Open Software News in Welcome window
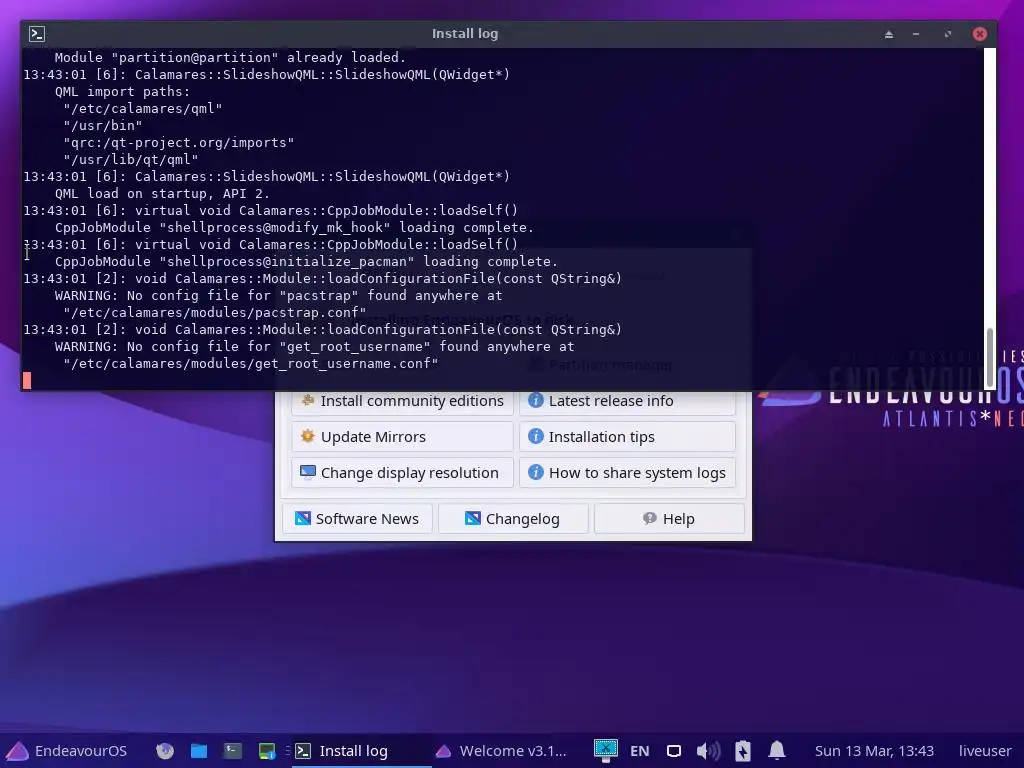The height and width of the screenshot is (768, 1024). (357, 519)
